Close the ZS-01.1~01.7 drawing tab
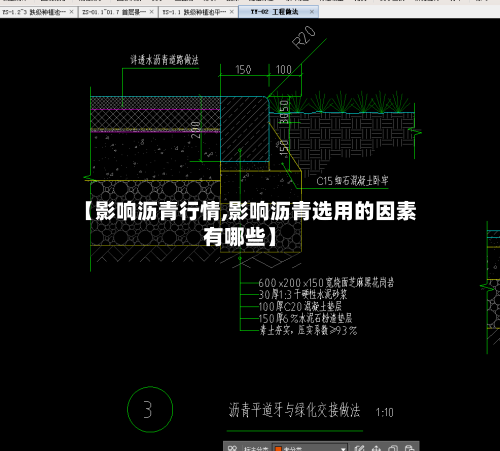This screenshot has width=500, height=451. click(152, 12)
